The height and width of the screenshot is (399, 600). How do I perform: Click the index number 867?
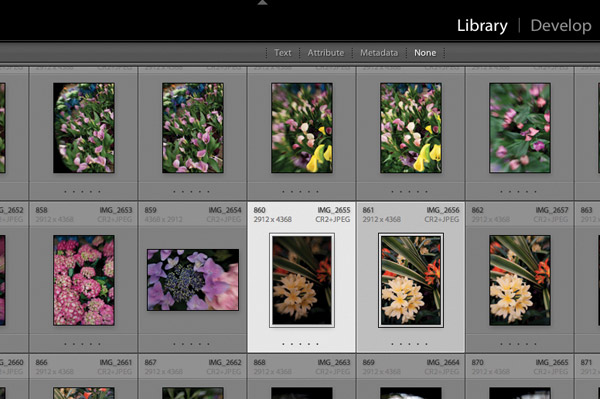(x=150, y=362)
